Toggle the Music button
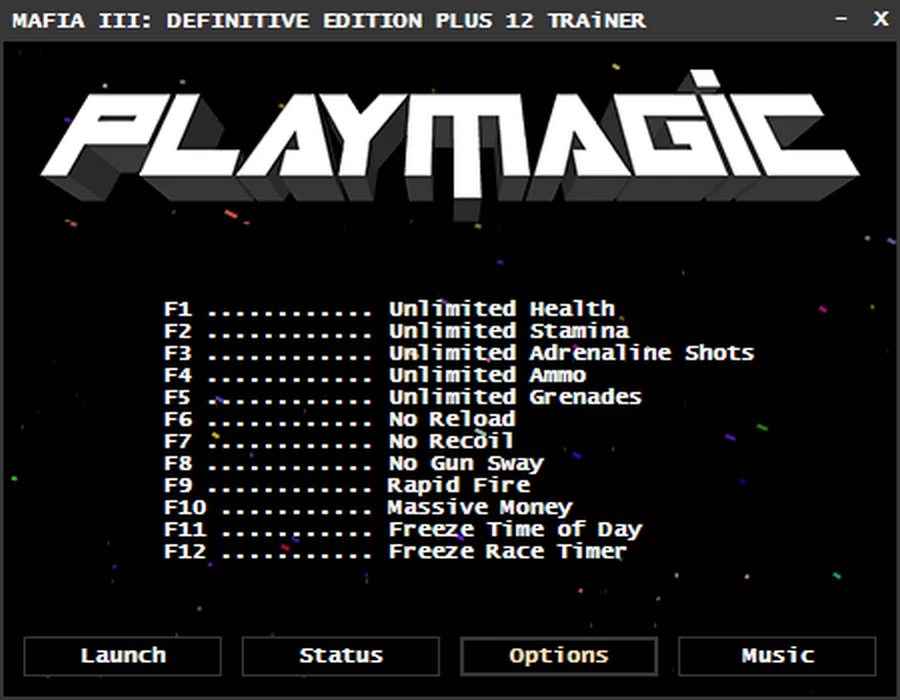This screenshot has width=900, height=700. pyautogui.click(x=777, y=656)
